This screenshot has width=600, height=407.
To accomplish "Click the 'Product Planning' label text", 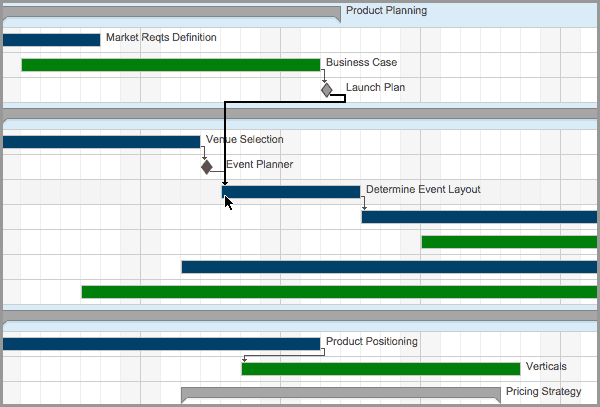I will point(386,11).
